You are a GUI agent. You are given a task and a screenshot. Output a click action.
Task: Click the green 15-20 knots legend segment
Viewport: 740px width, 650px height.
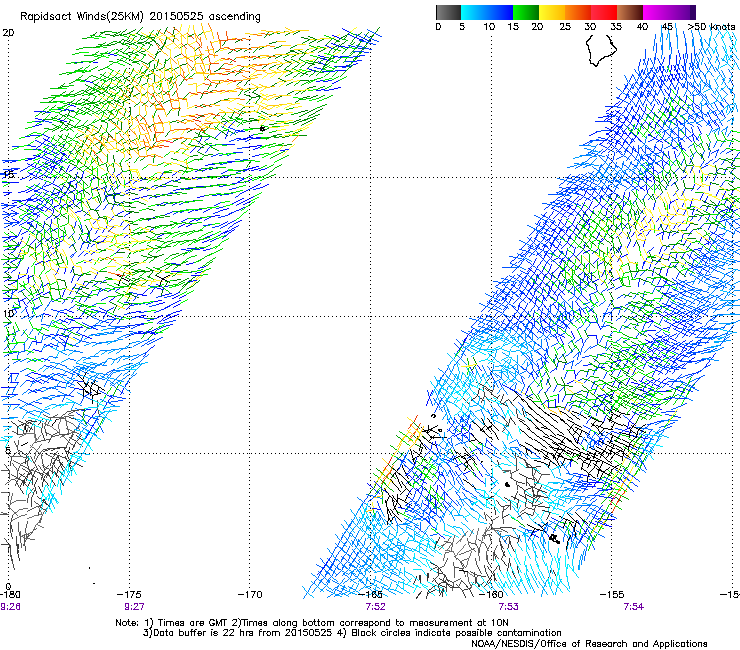pos(526,12)
